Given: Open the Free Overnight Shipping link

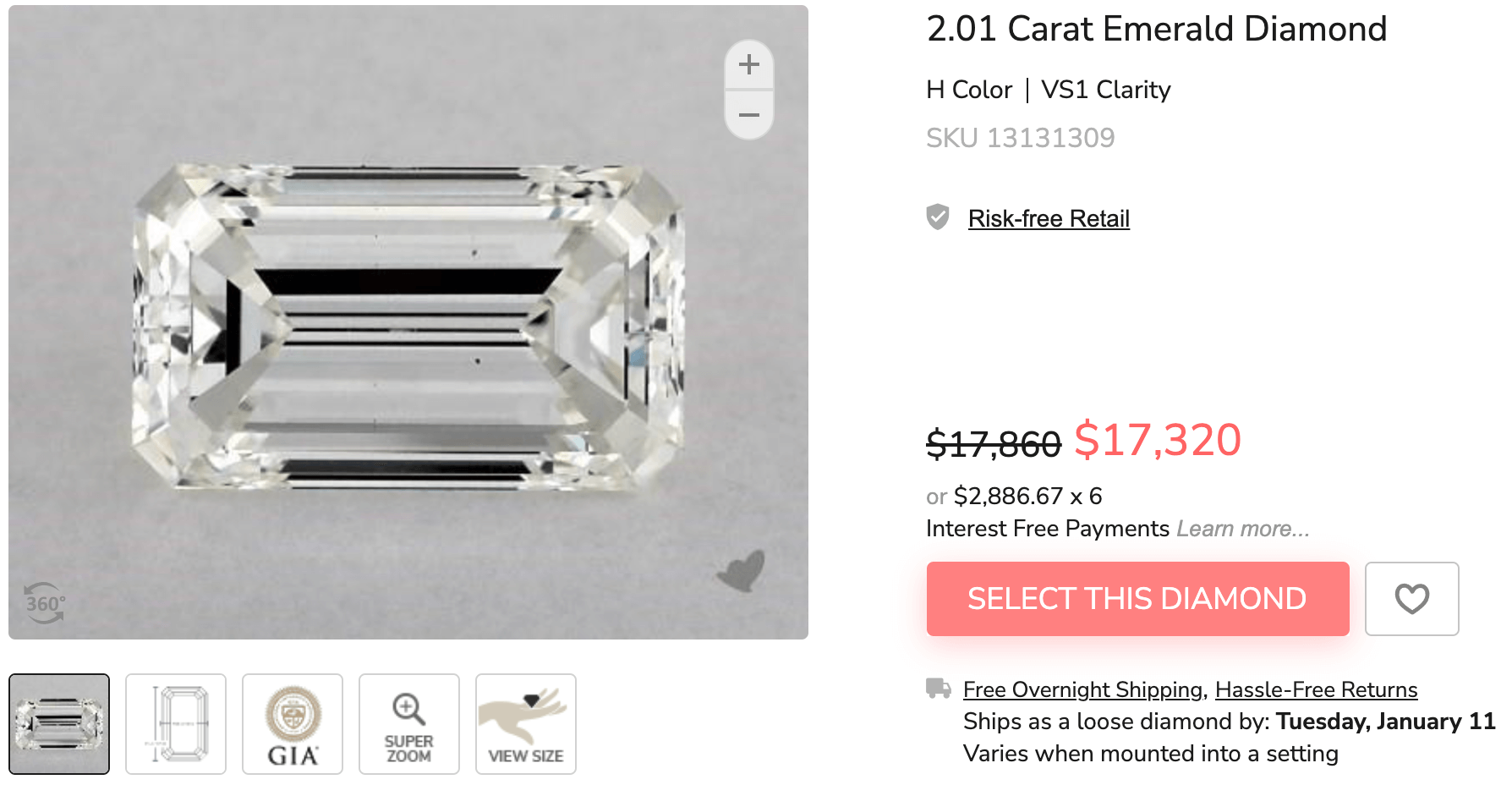Looking at the screenshot, I should coord(1079,689).
